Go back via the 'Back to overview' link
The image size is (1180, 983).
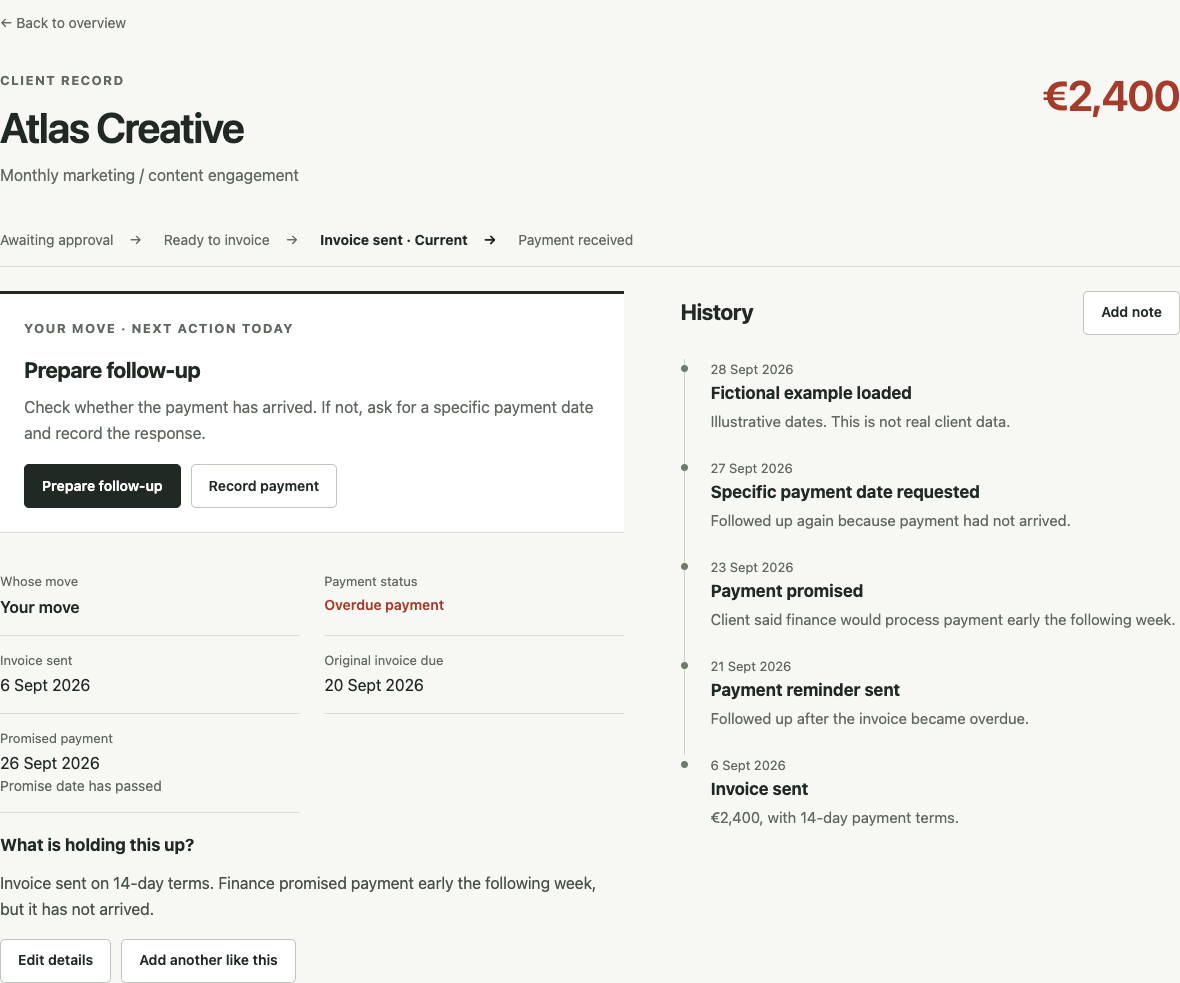click(x=63, y=23)
